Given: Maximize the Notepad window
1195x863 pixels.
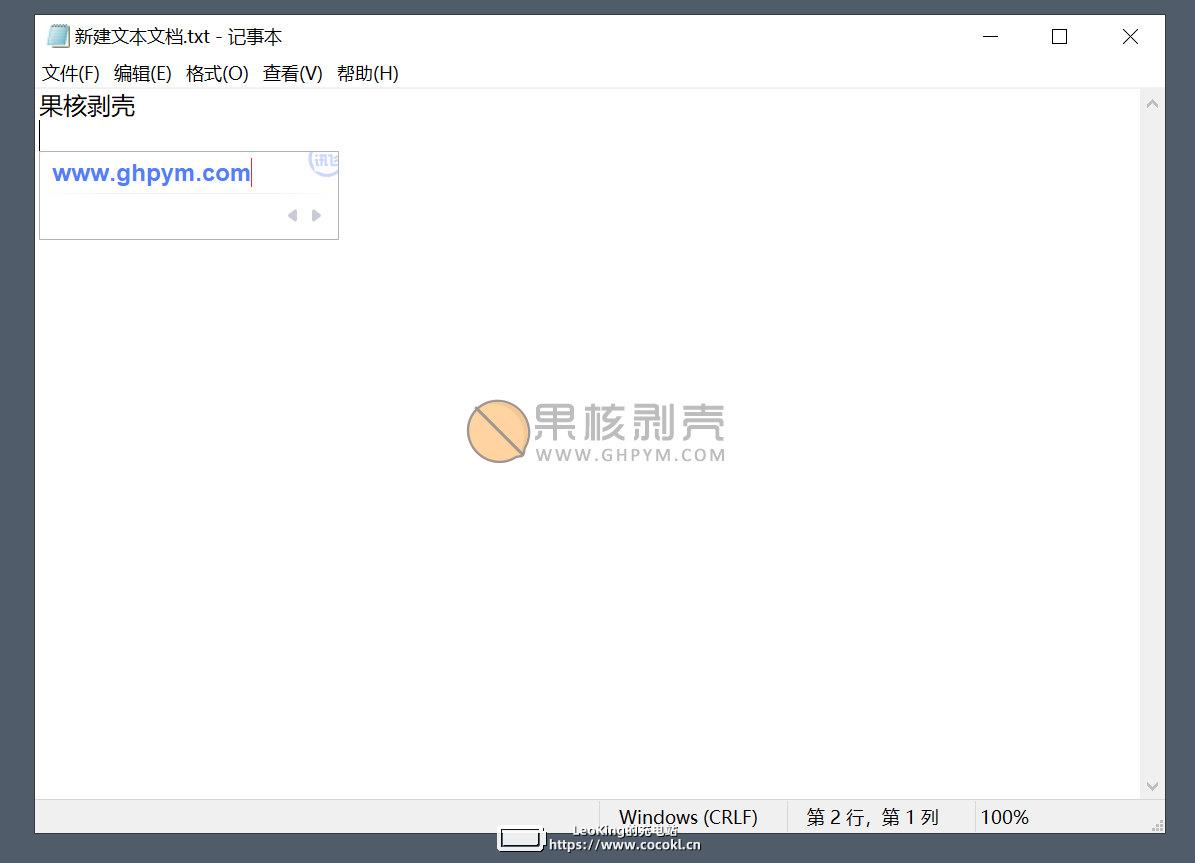Looking at the screenshot, I should (x=1059, y=37).
